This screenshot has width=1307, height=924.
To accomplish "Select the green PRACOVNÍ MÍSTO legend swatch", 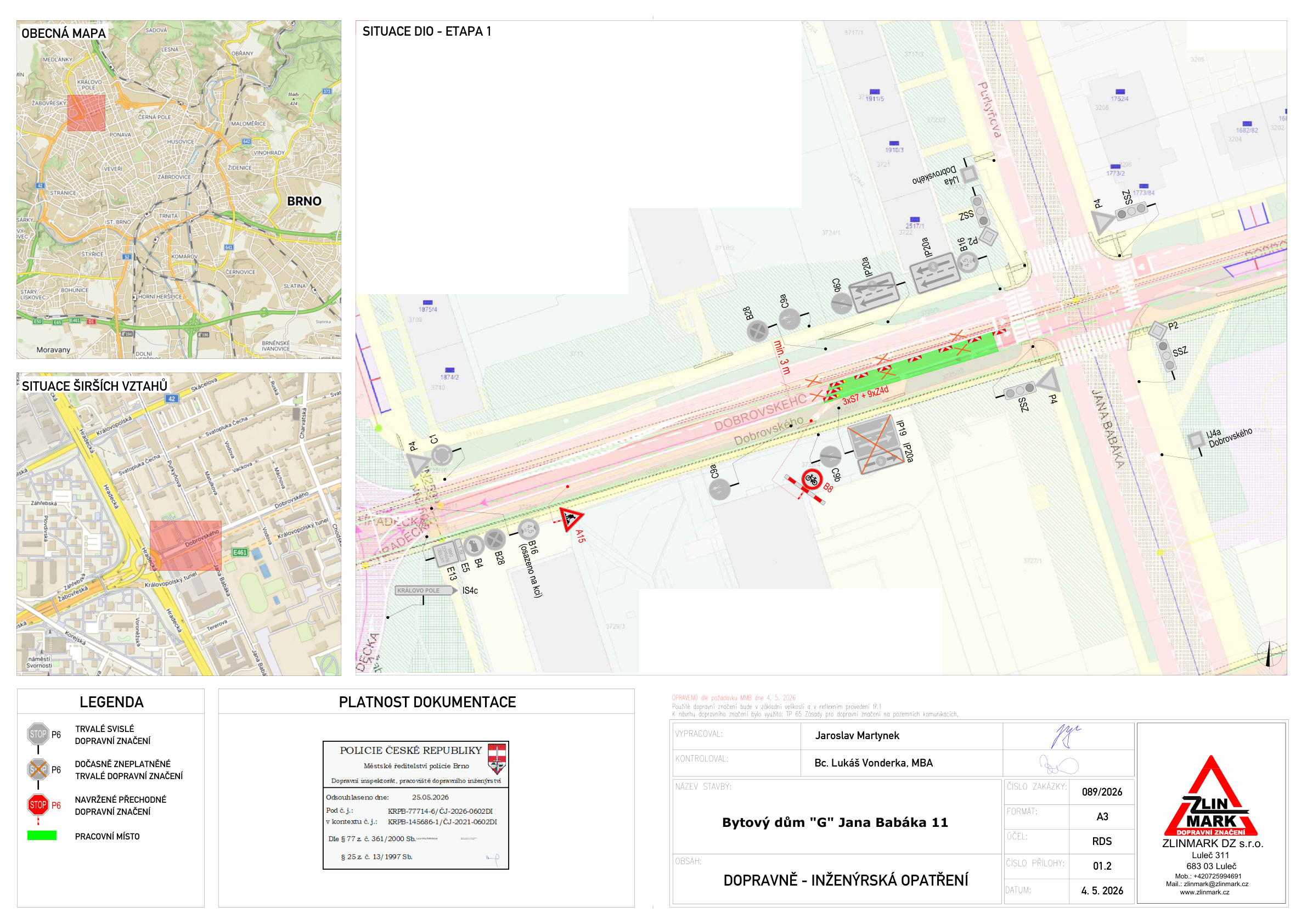I will click(42, 835).
